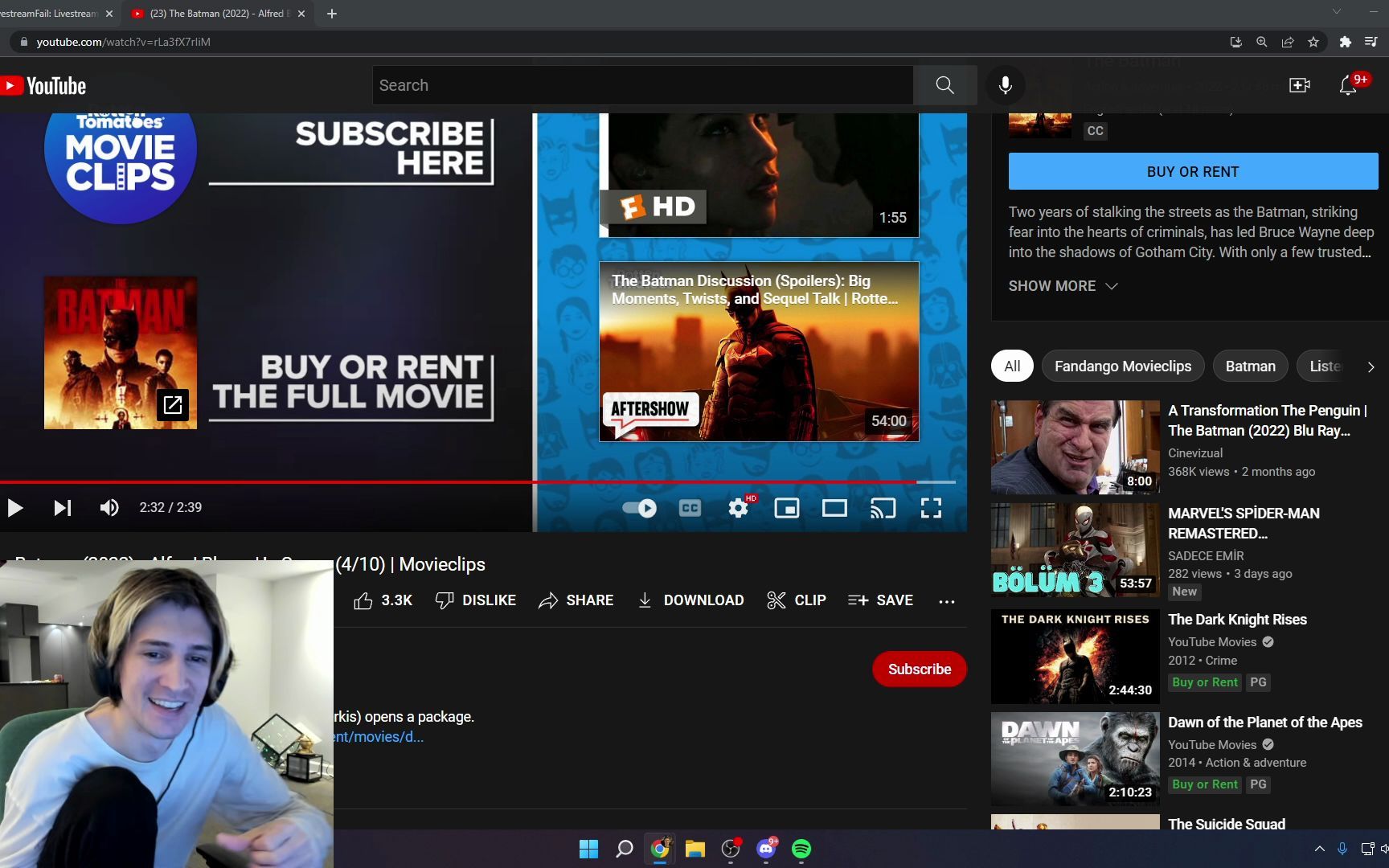
Task: Open File Explorer from the taskbar
Action: pos(695,849)
